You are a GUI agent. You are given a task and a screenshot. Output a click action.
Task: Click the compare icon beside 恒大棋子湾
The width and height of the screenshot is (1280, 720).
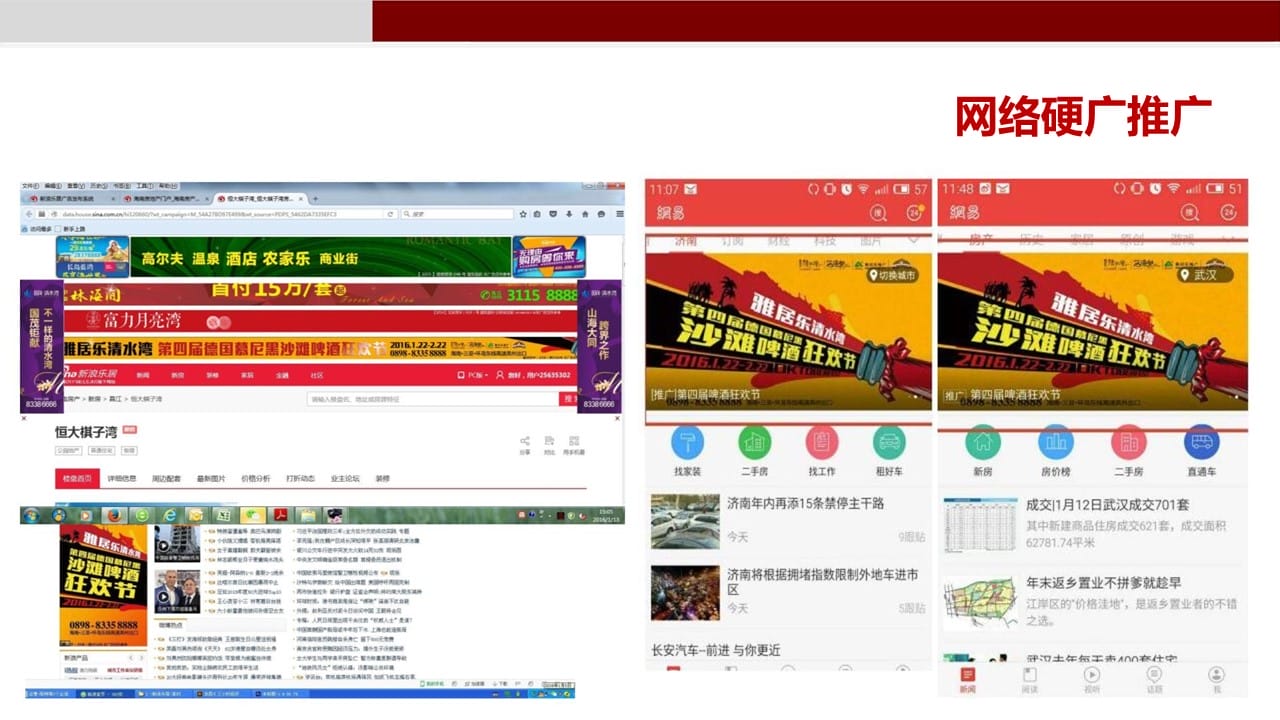pyautogui.click(x=549, y=442)
